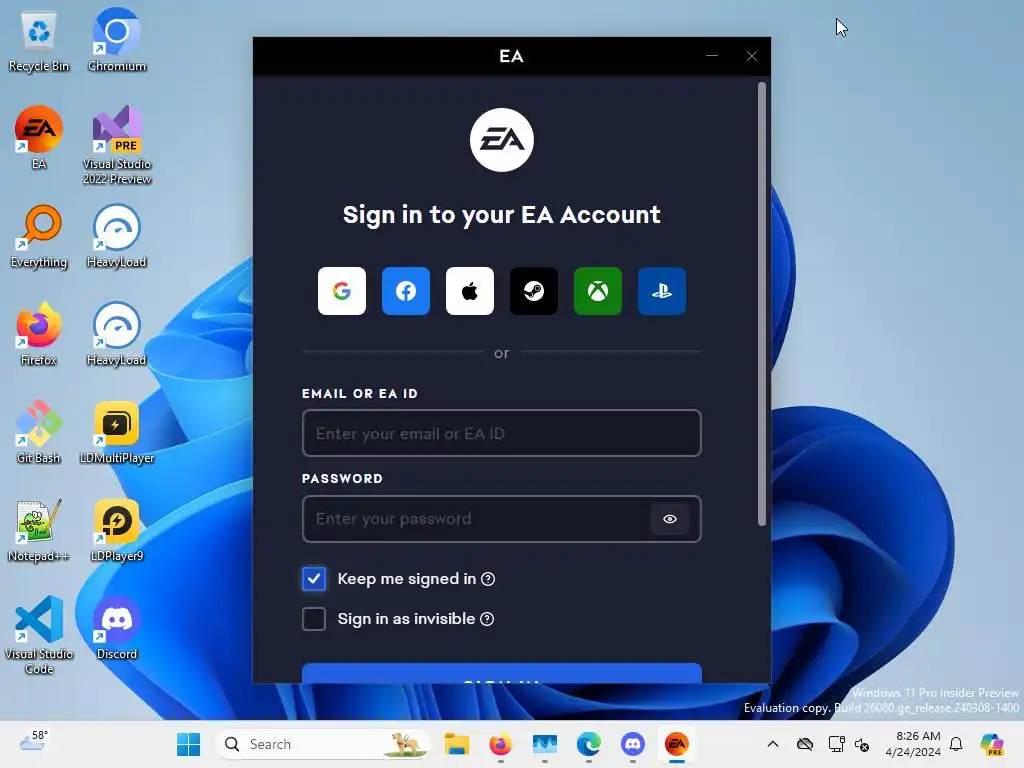Screen dimensions: 1024x768
Task: Select Visual Studio Code desktop shortcut
Action: 39,635
